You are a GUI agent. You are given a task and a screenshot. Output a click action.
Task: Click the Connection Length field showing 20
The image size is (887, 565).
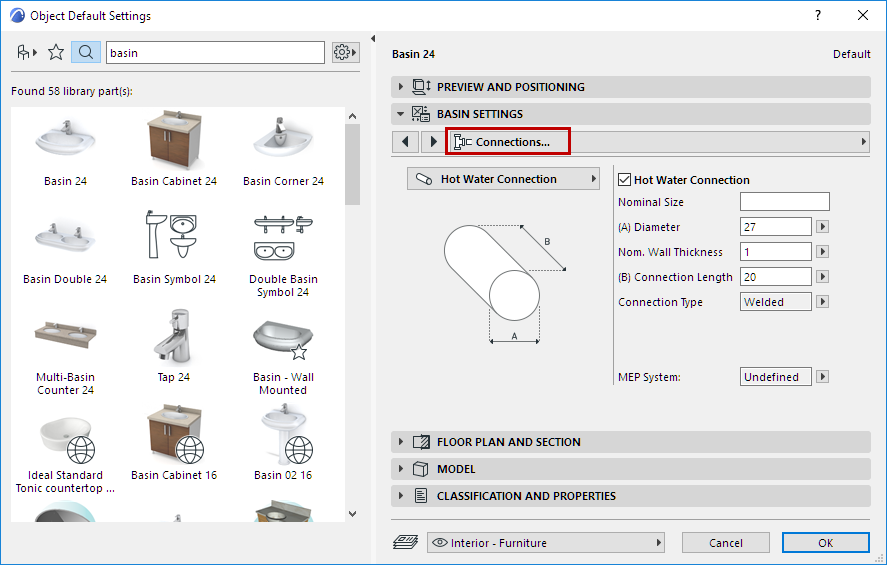tap(776, 276)
